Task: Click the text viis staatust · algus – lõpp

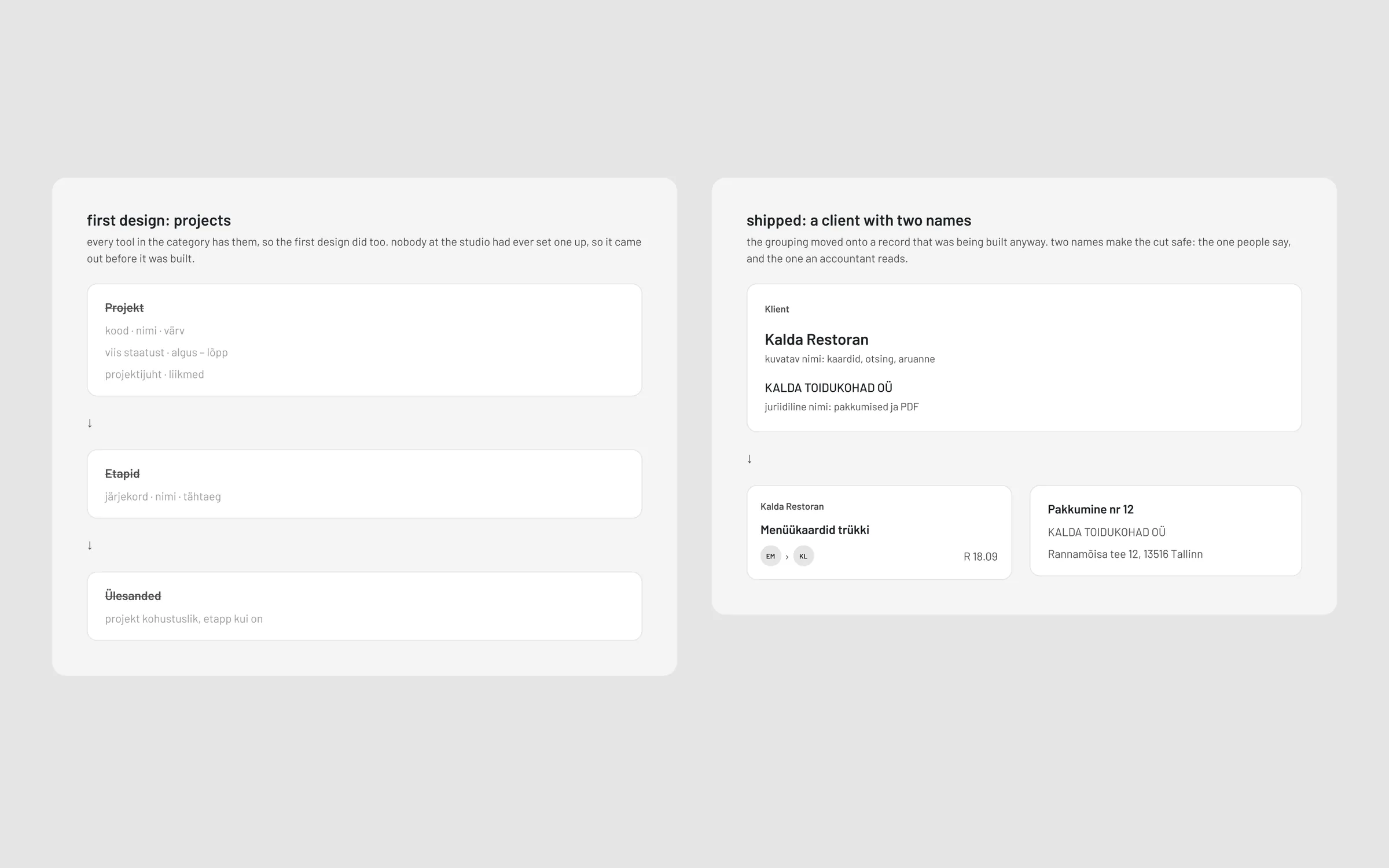Action: 166,352
